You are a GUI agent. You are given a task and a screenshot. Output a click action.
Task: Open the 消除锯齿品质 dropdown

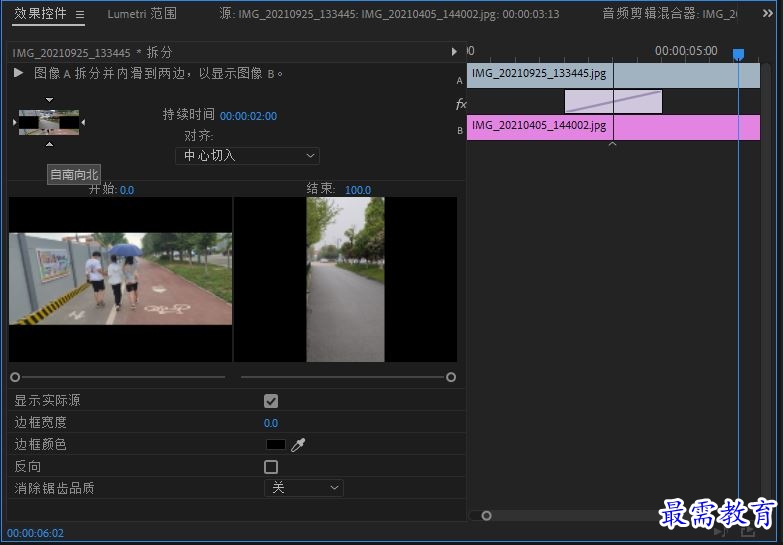click(x=304, y=488)
